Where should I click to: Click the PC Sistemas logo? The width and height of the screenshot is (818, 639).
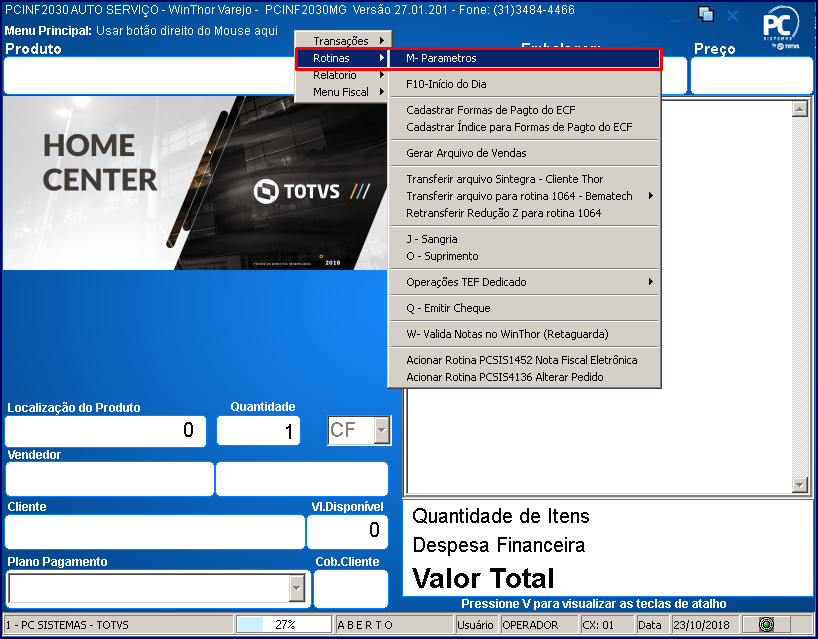point(781,28)
